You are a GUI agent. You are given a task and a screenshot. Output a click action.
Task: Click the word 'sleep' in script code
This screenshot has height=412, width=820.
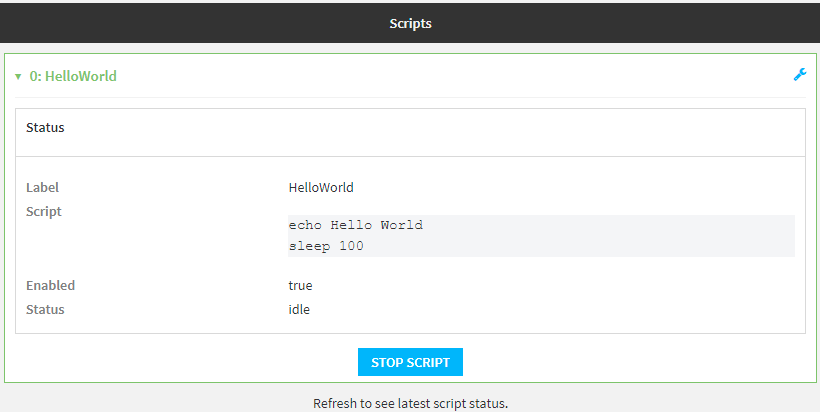point(309,246)
